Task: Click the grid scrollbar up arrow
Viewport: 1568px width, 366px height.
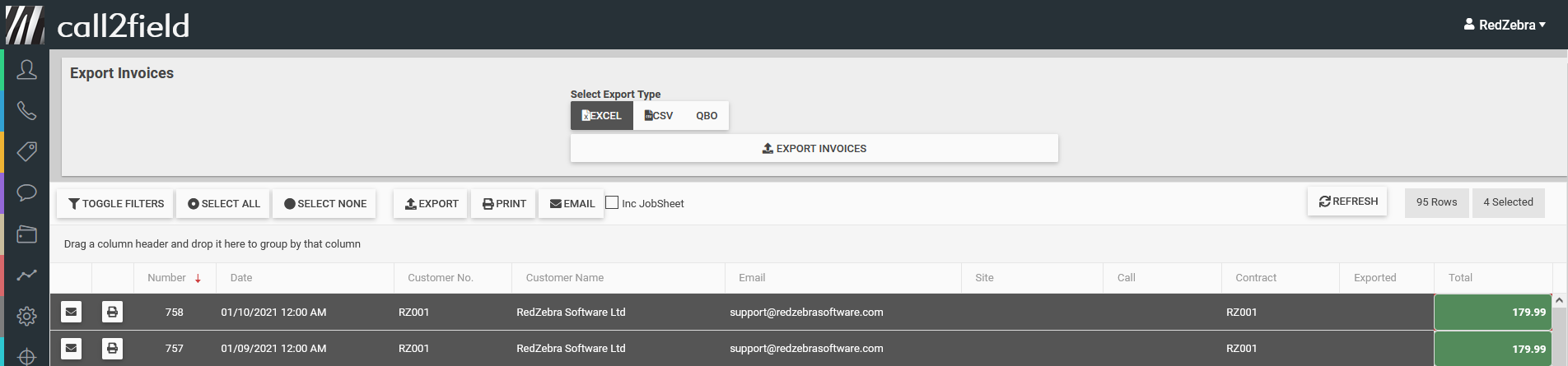Action: point(1559,301)
